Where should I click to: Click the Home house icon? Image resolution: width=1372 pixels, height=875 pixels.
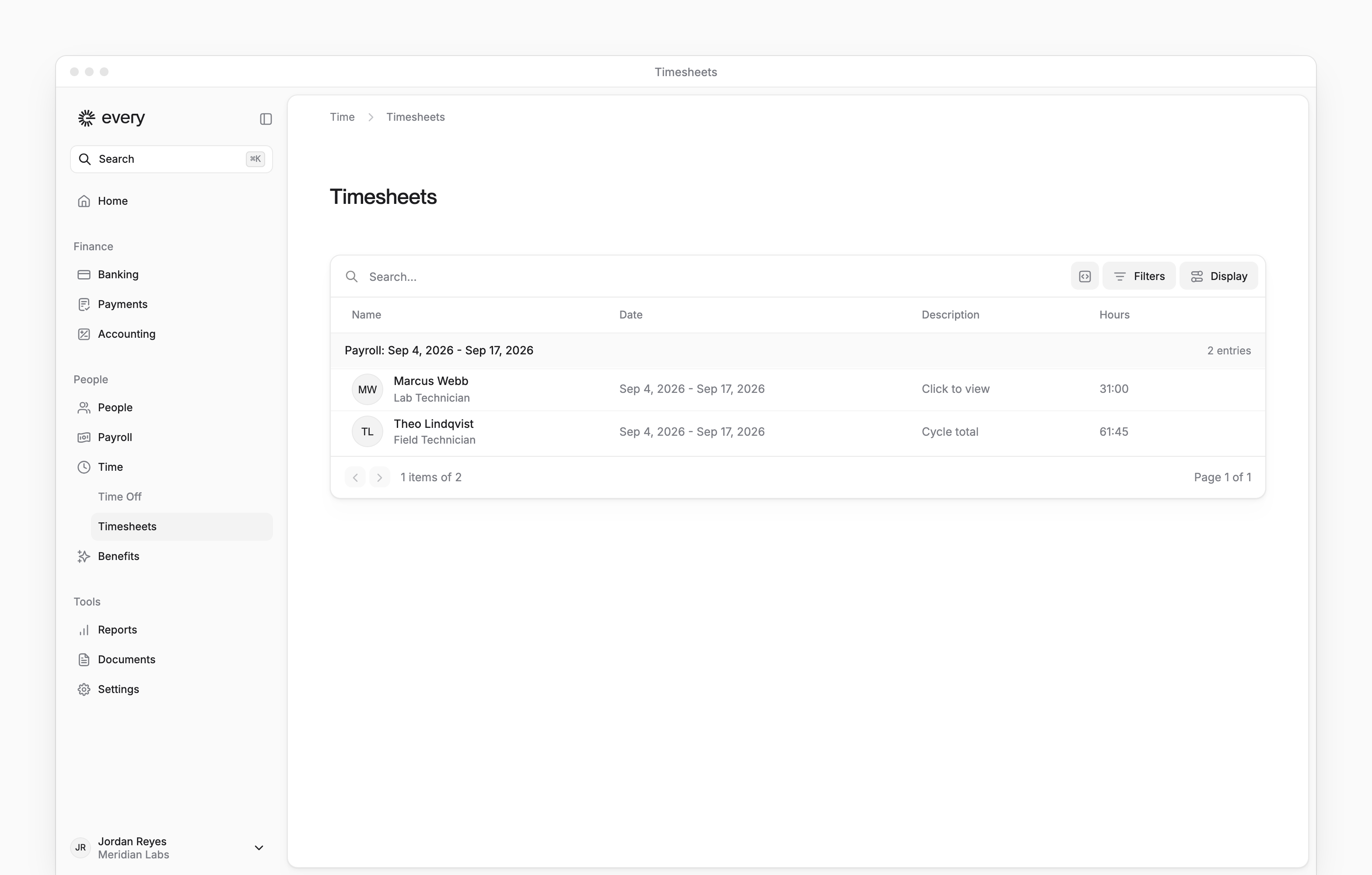(84, 201)
